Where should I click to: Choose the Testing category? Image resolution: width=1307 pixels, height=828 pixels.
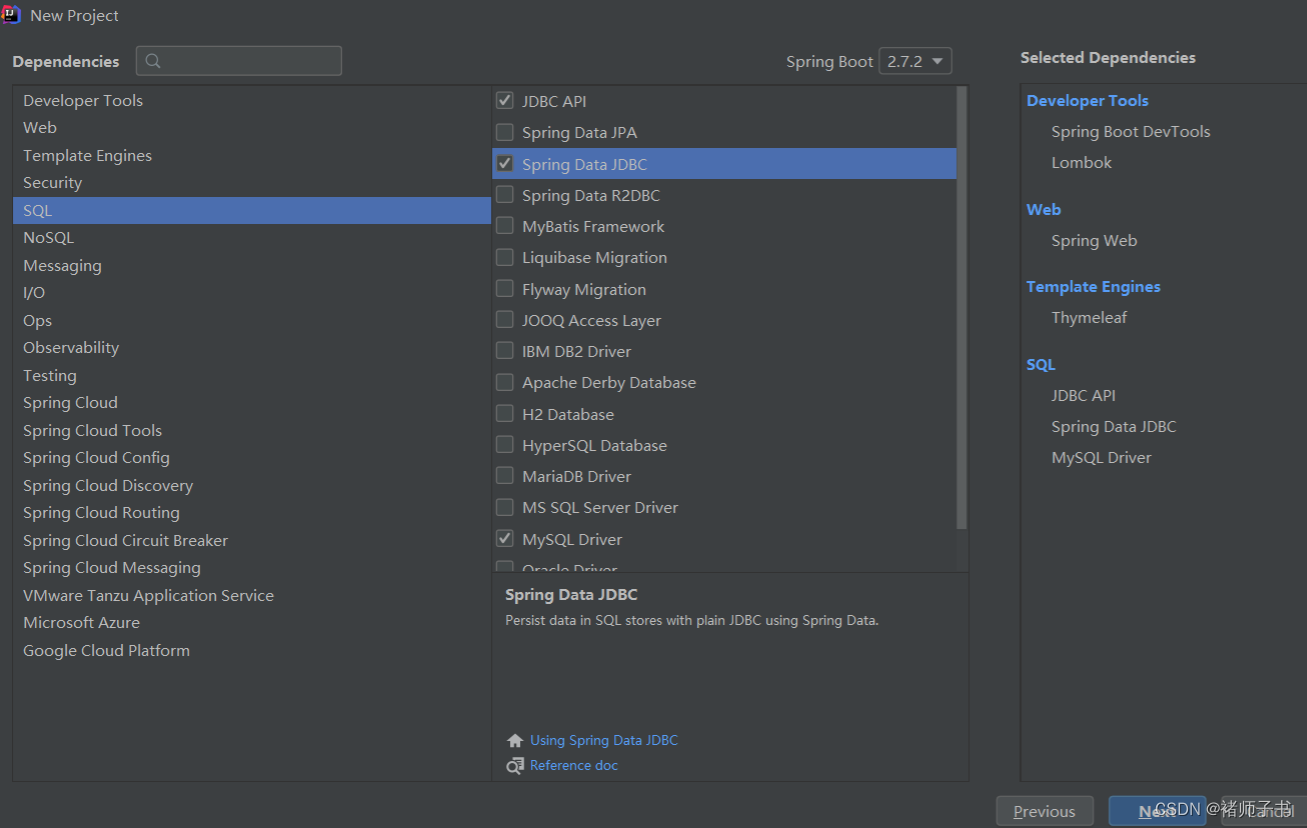click(x=252, y=375)
